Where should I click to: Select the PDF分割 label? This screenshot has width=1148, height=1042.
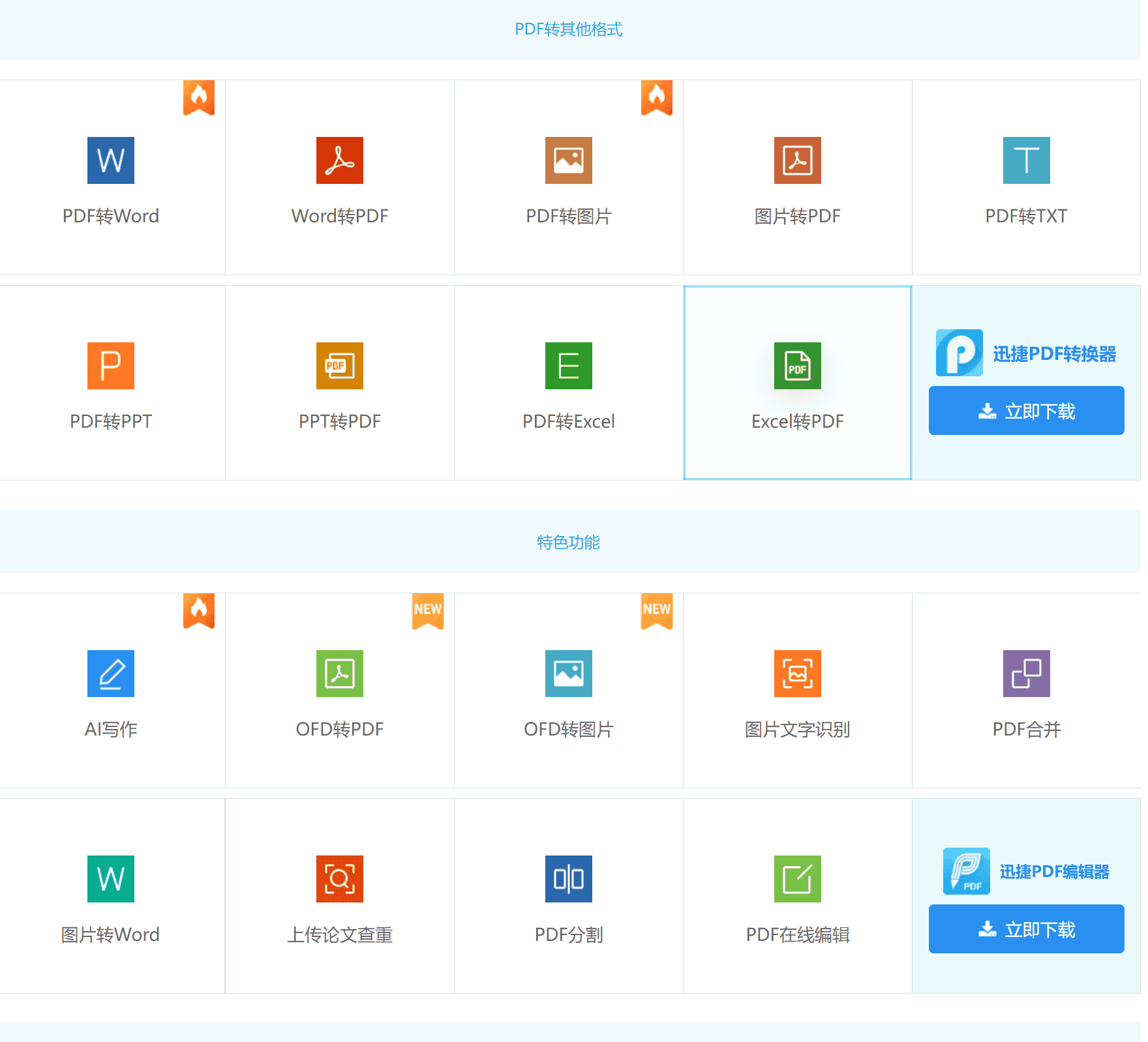569,934
